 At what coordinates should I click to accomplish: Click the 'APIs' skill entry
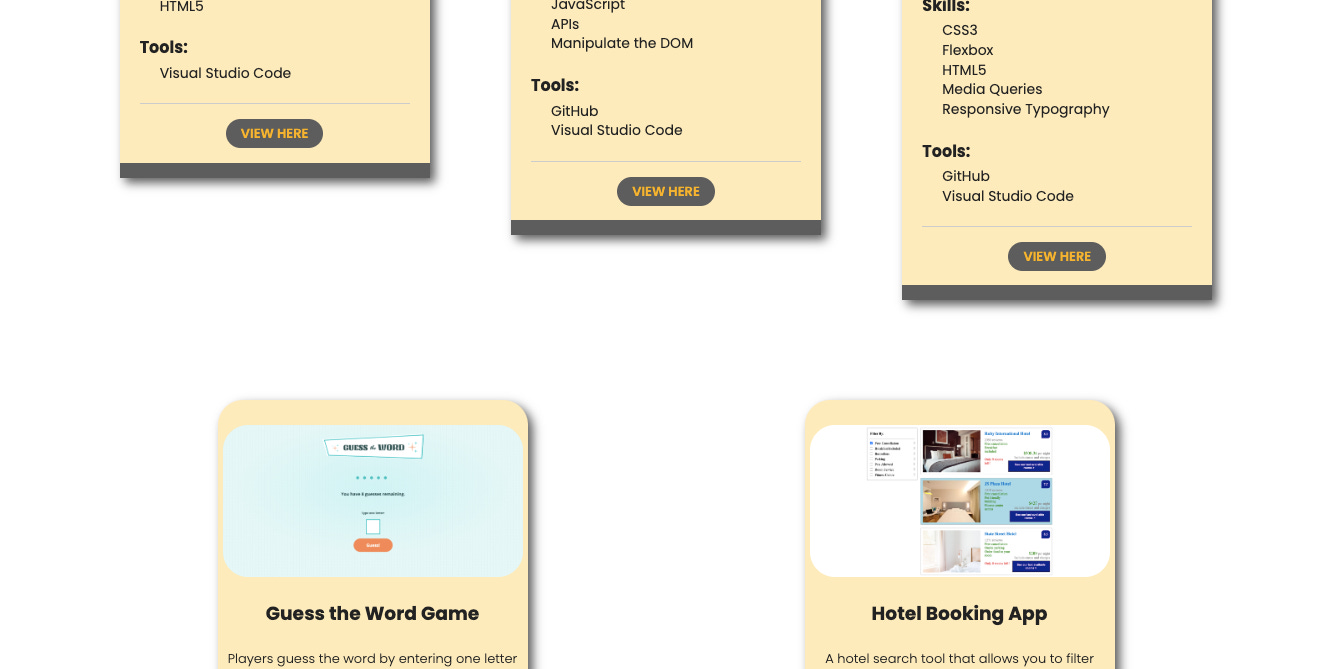pyautogui.click(x=565, y=24)
